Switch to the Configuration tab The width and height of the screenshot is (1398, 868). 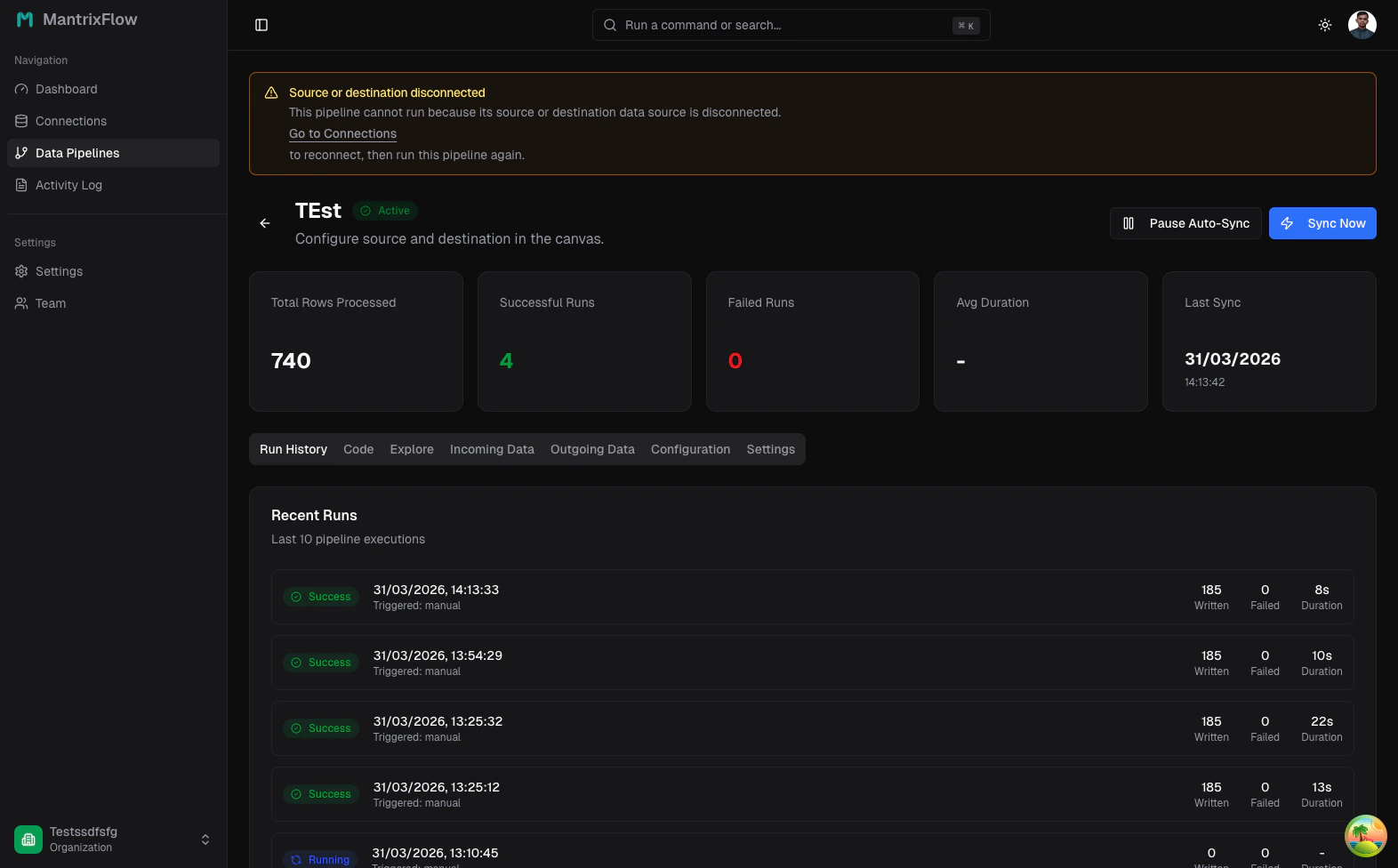690,449
